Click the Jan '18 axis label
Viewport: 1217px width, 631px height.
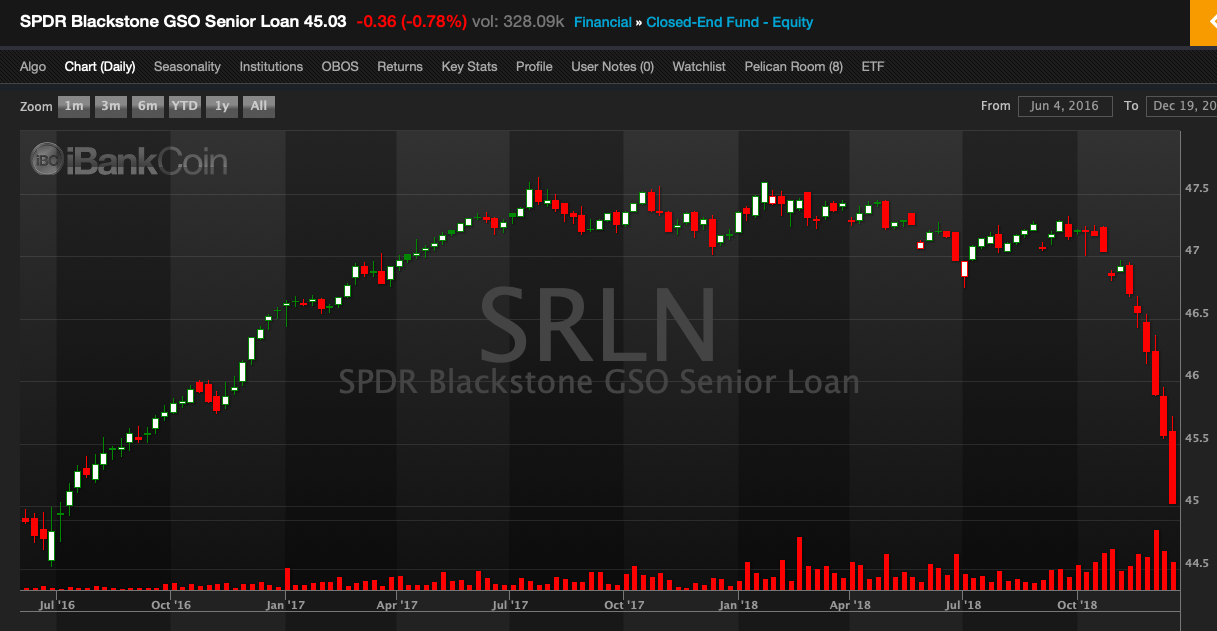(x=738, y=605)
